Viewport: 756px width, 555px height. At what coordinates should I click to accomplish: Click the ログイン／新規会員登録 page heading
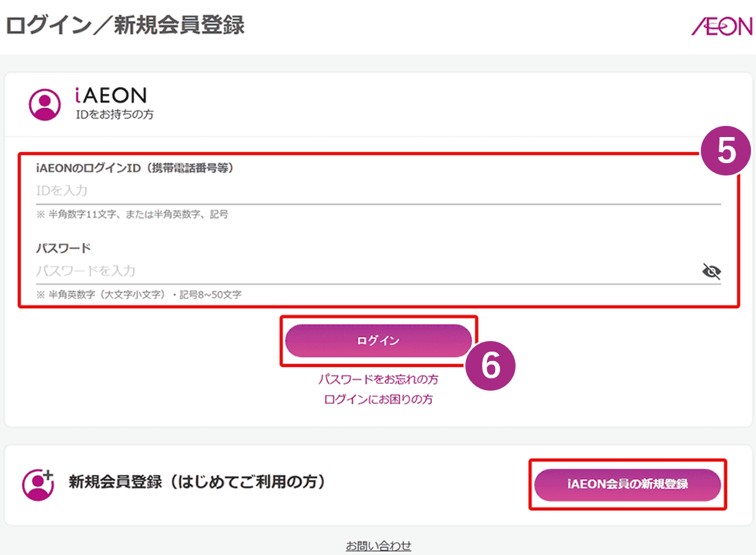tap(125, 25)
